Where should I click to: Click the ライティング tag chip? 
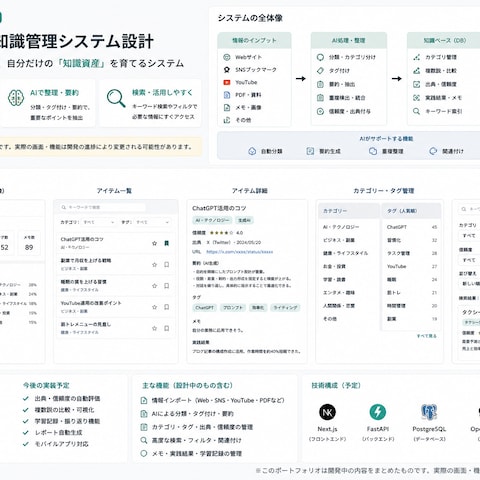coord(285,307)
